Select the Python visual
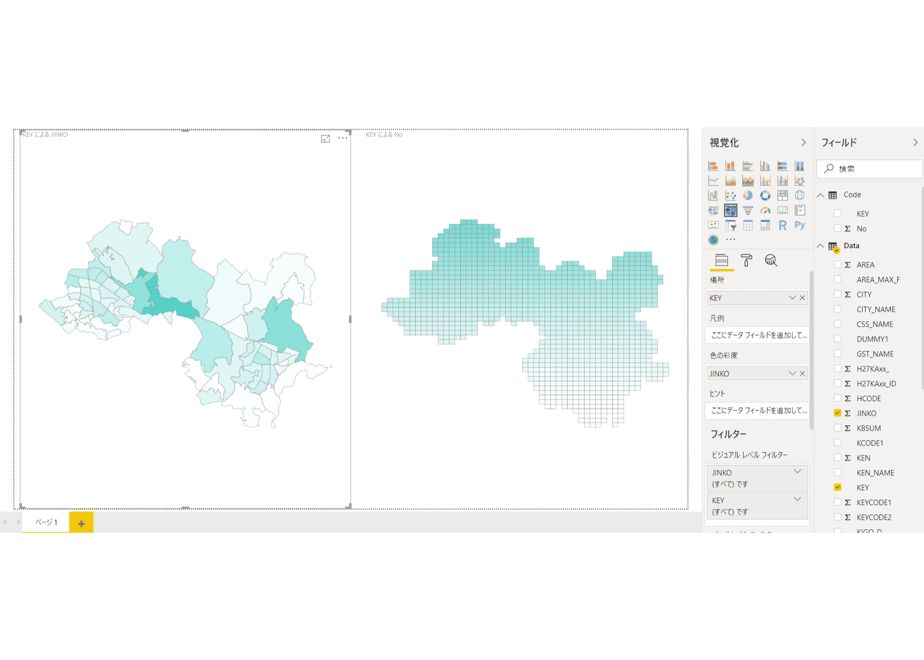 click(x=800, y=225)
